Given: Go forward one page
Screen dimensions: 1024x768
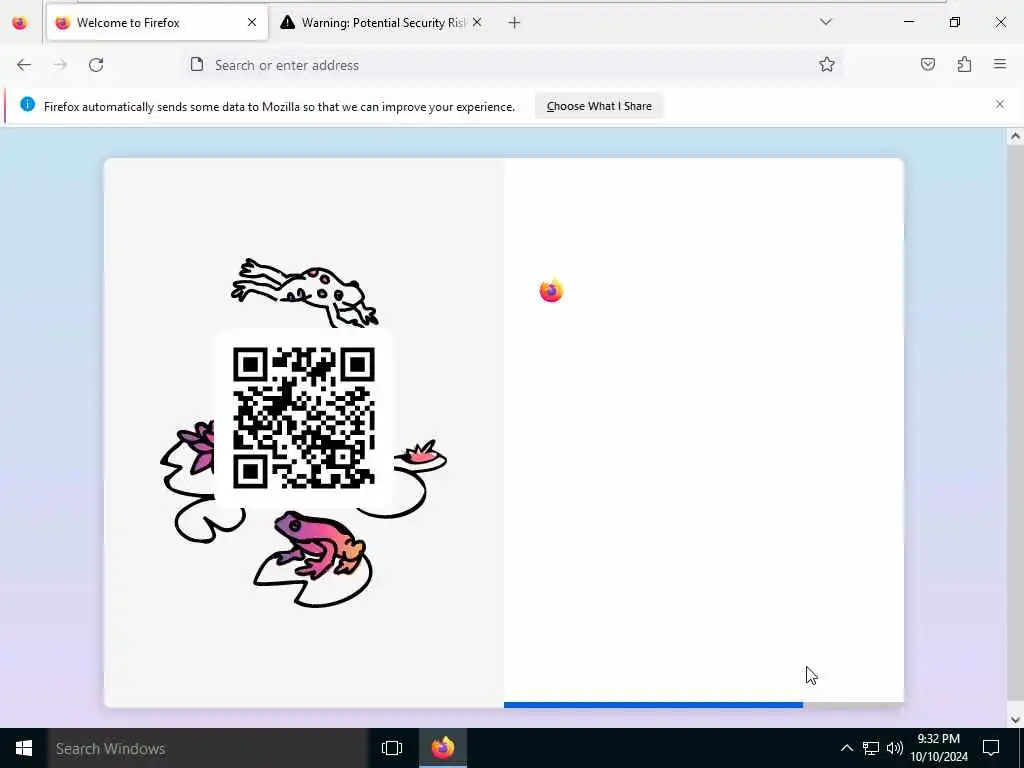Looking at the screenshot, I should pyautogui.click(x=60, y=65).
